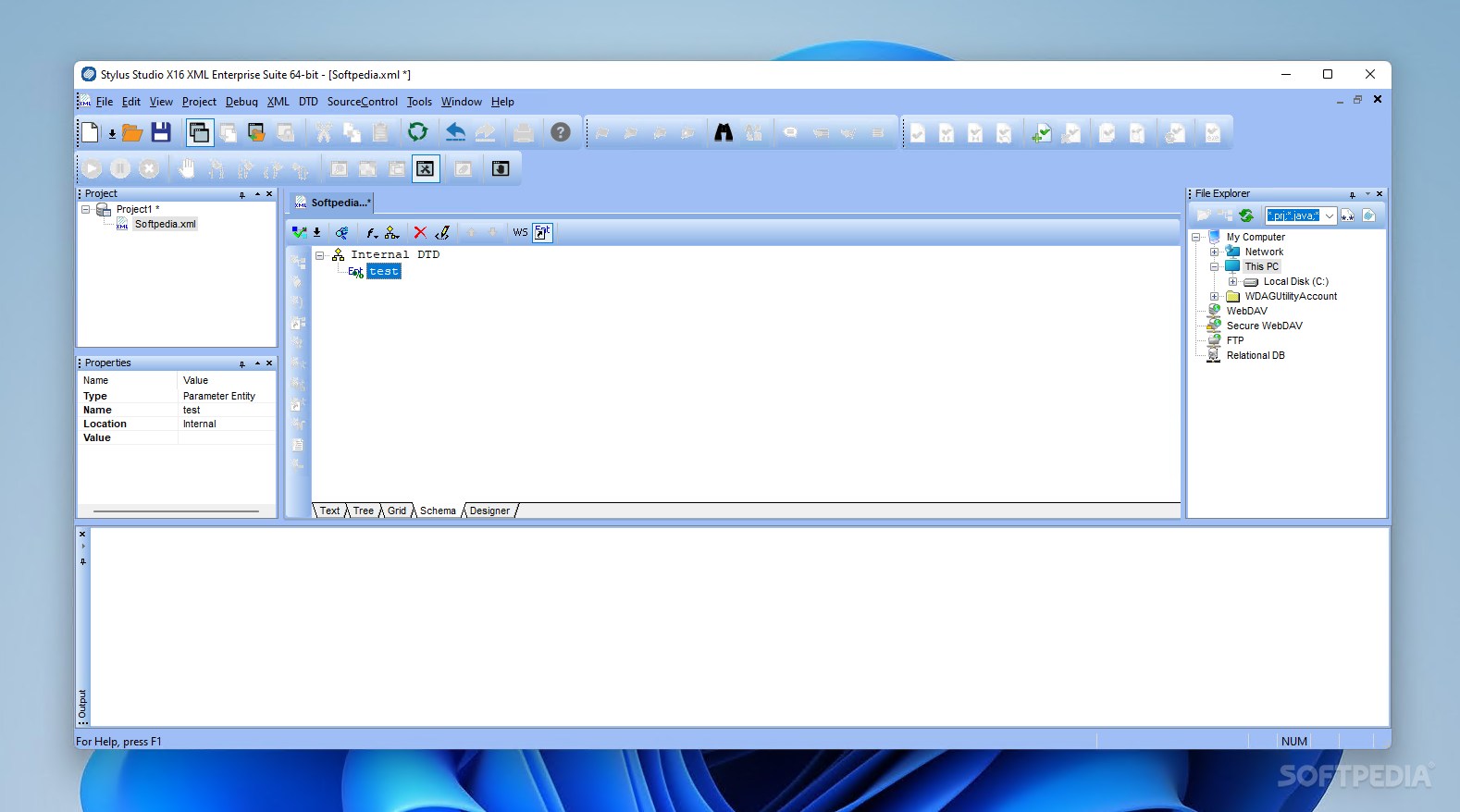
Task: Switch to the Tree view tab
Action: tap(364, 511)
